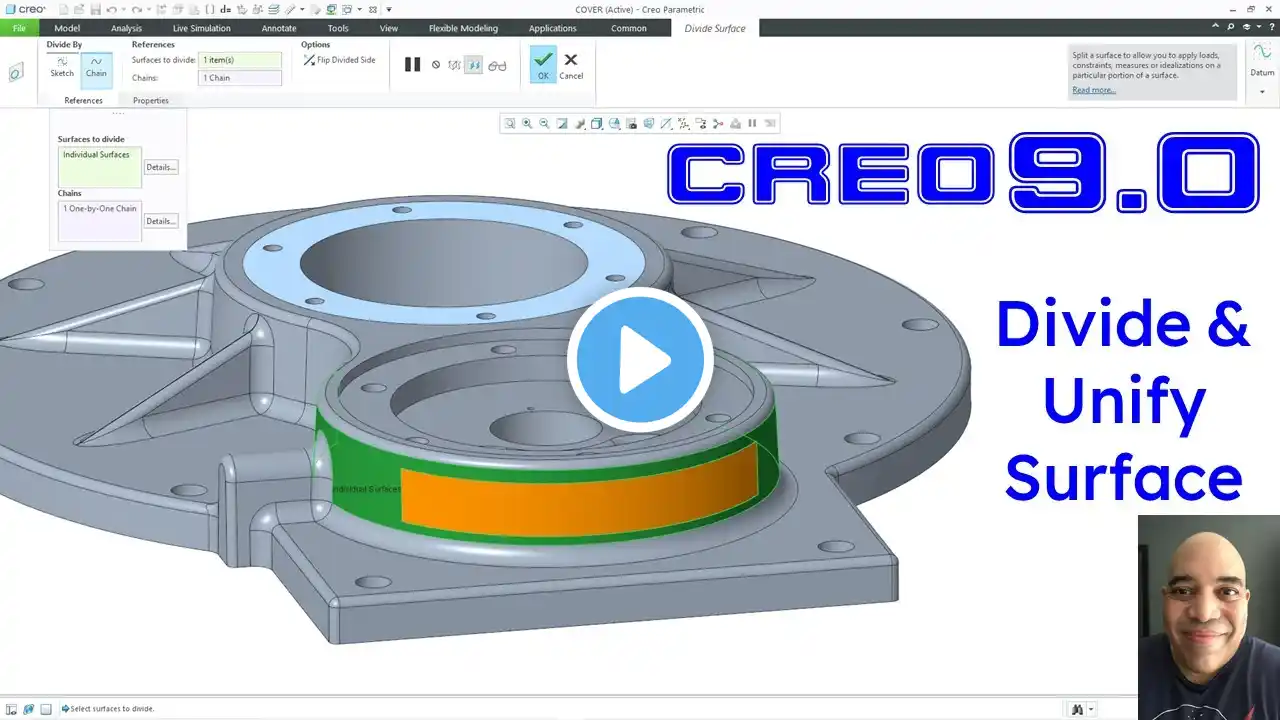Click the Zoom In icon
Viewport: 1280px width, 720px height.
click(527, 124)
